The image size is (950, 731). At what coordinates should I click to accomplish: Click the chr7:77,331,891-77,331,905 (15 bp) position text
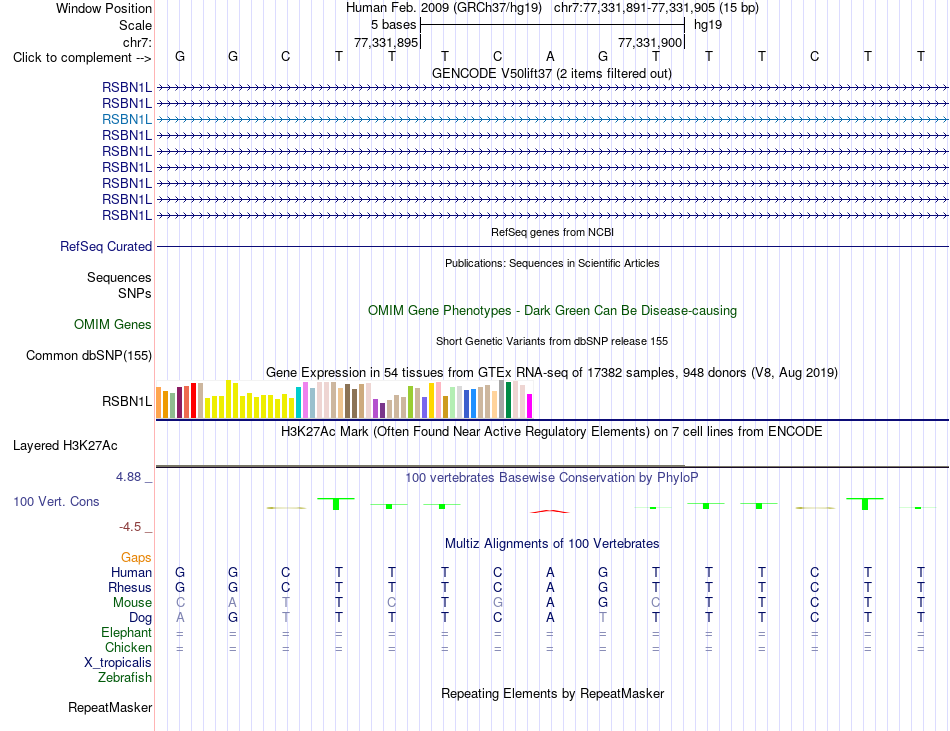[656, 8]
